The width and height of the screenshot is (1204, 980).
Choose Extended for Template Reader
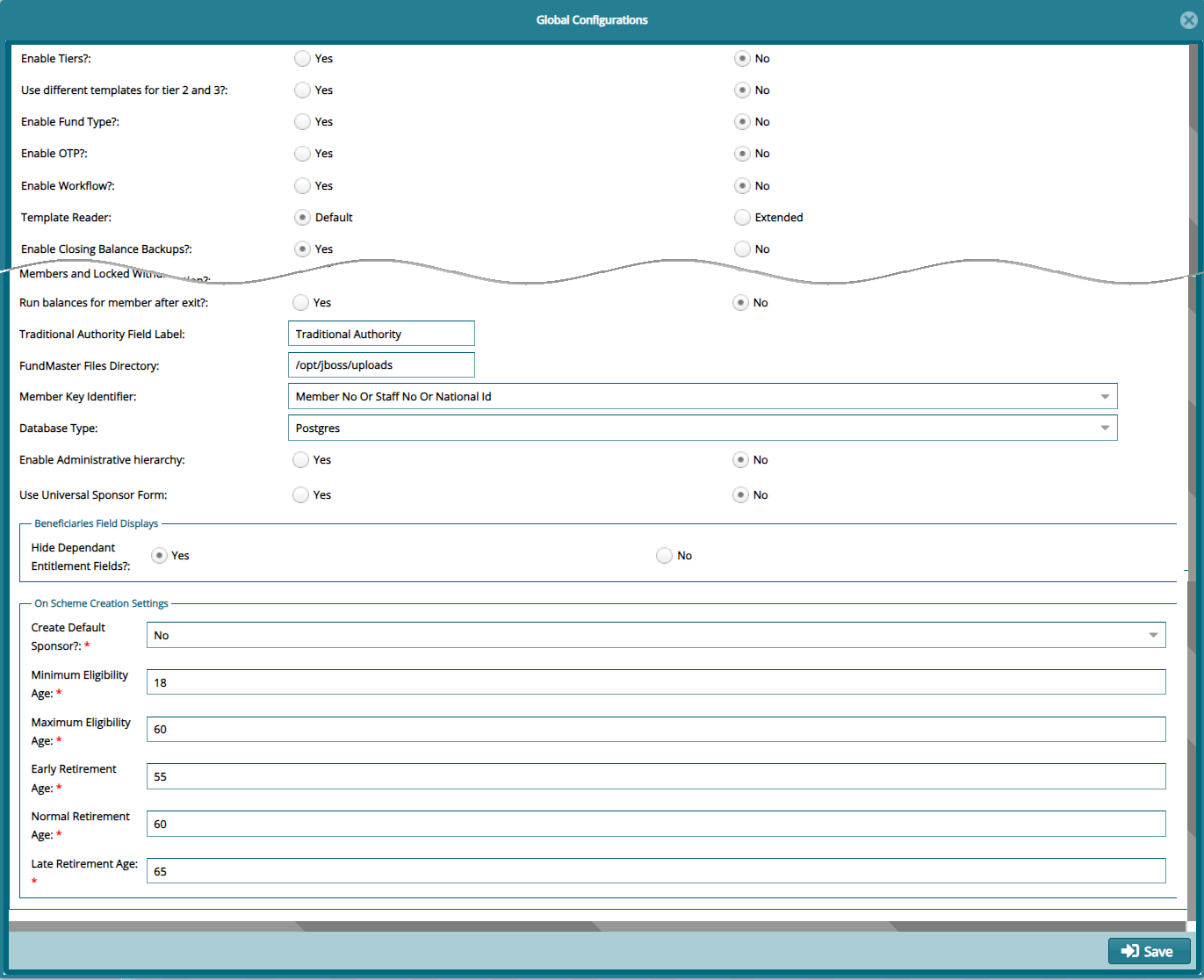click(x=743, y=218)
